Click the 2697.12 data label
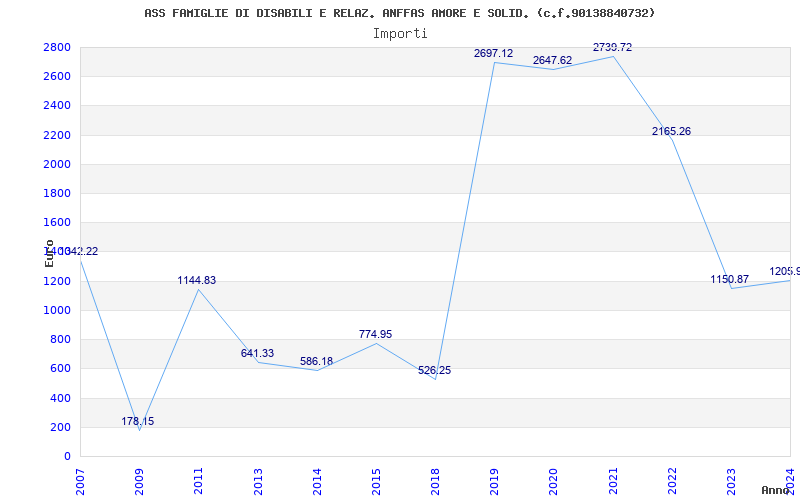 493,53
